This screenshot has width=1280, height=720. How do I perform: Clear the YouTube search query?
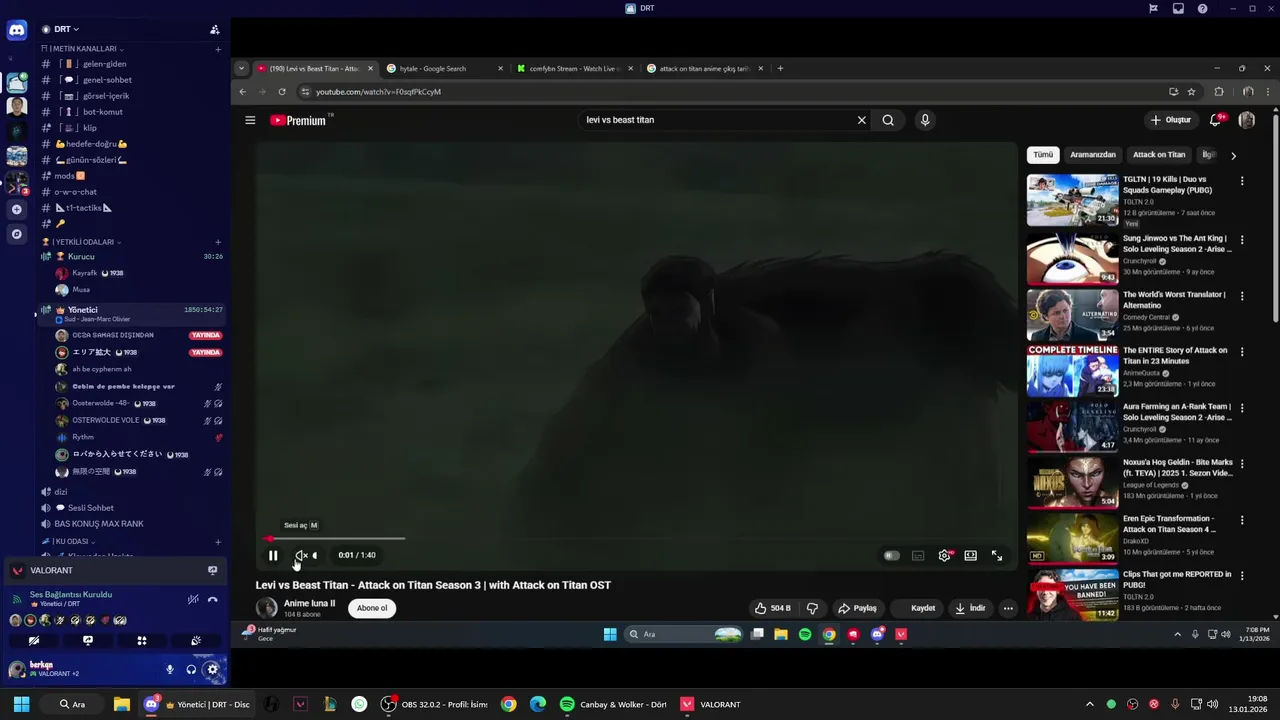click(x=861, y=120)
